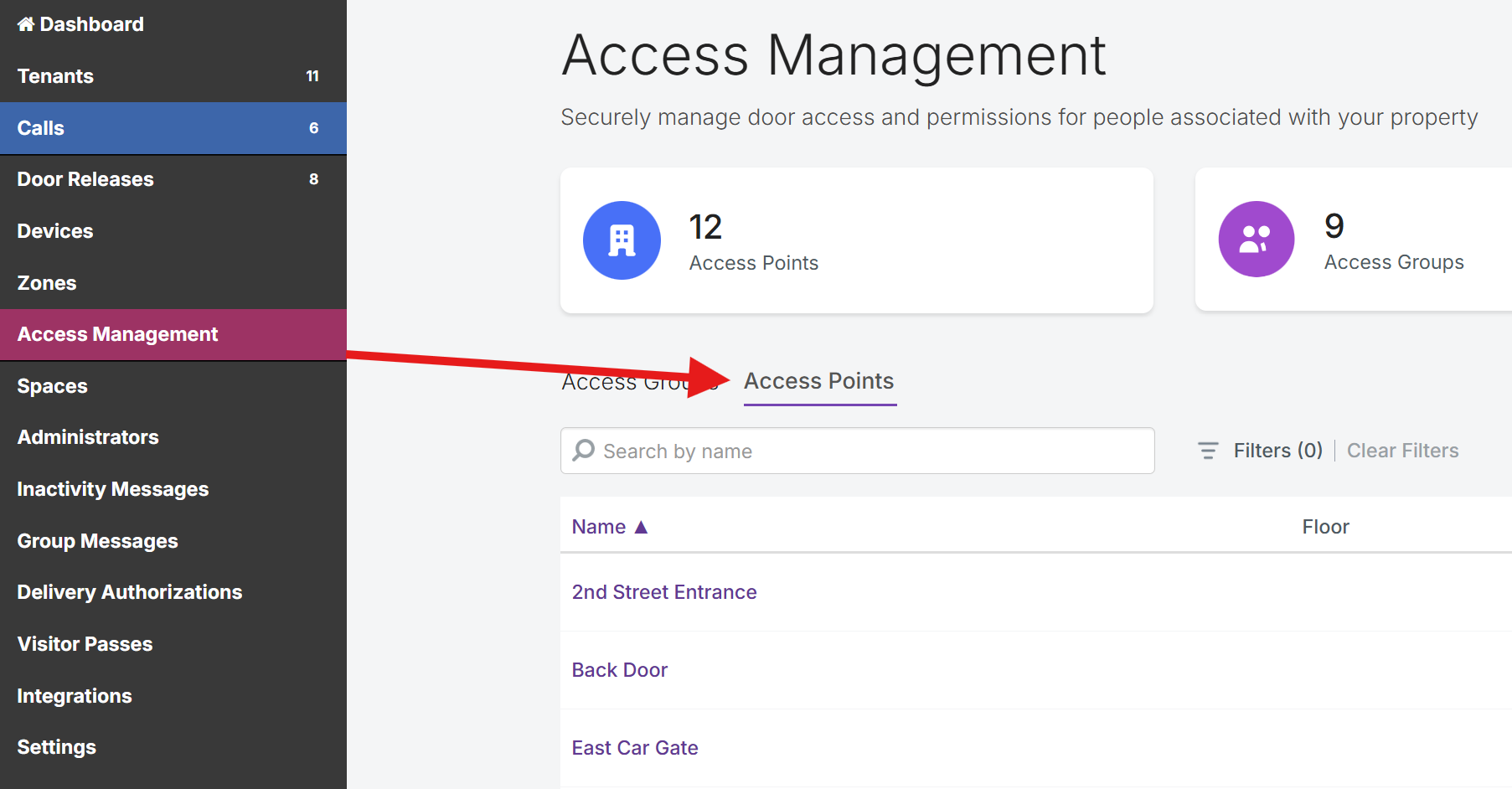Navigate to Visitor Passes

click(85, 644)
